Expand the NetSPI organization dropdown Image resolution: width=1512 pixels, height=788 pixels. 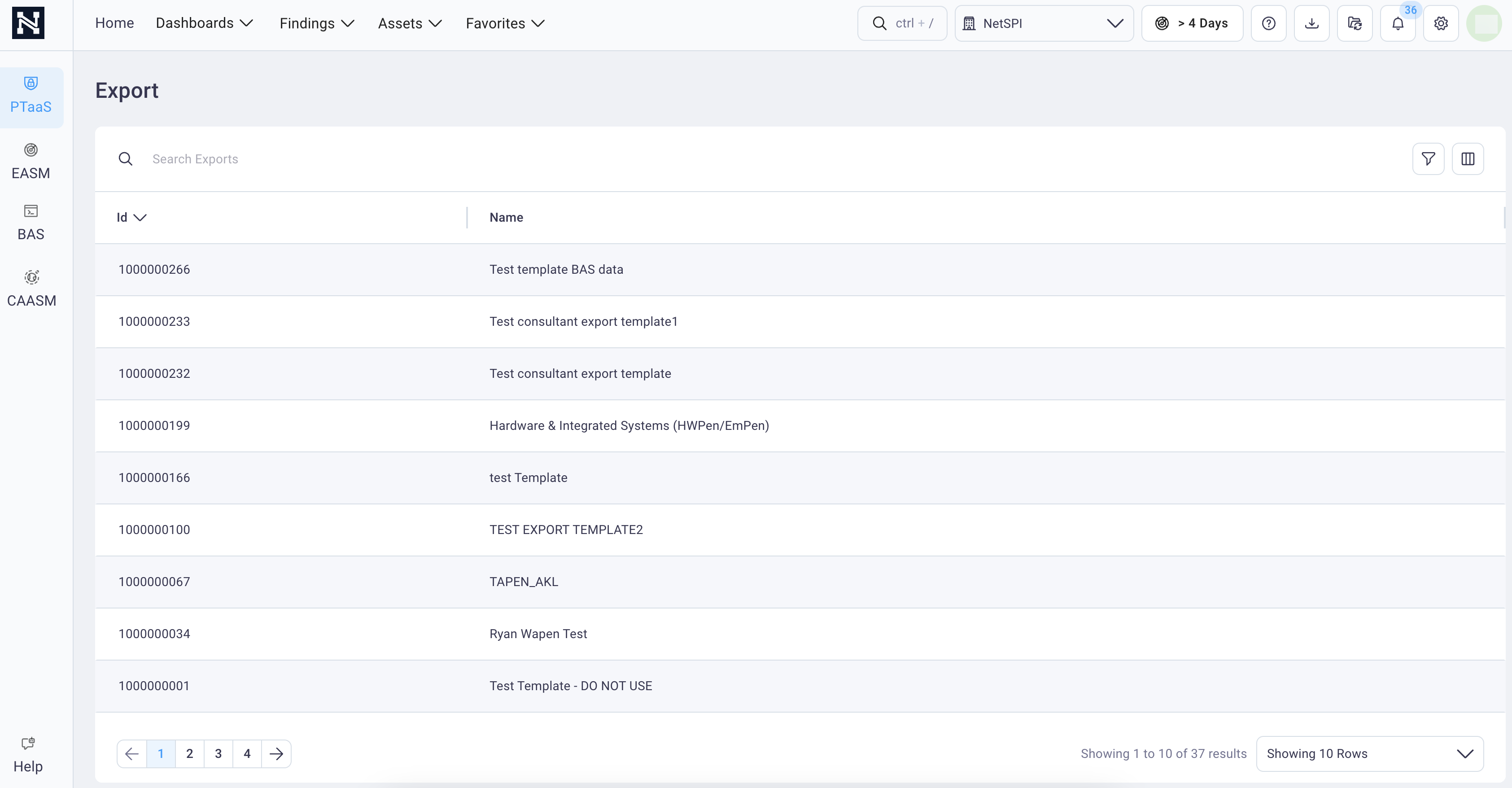[x=1044, y=23]
